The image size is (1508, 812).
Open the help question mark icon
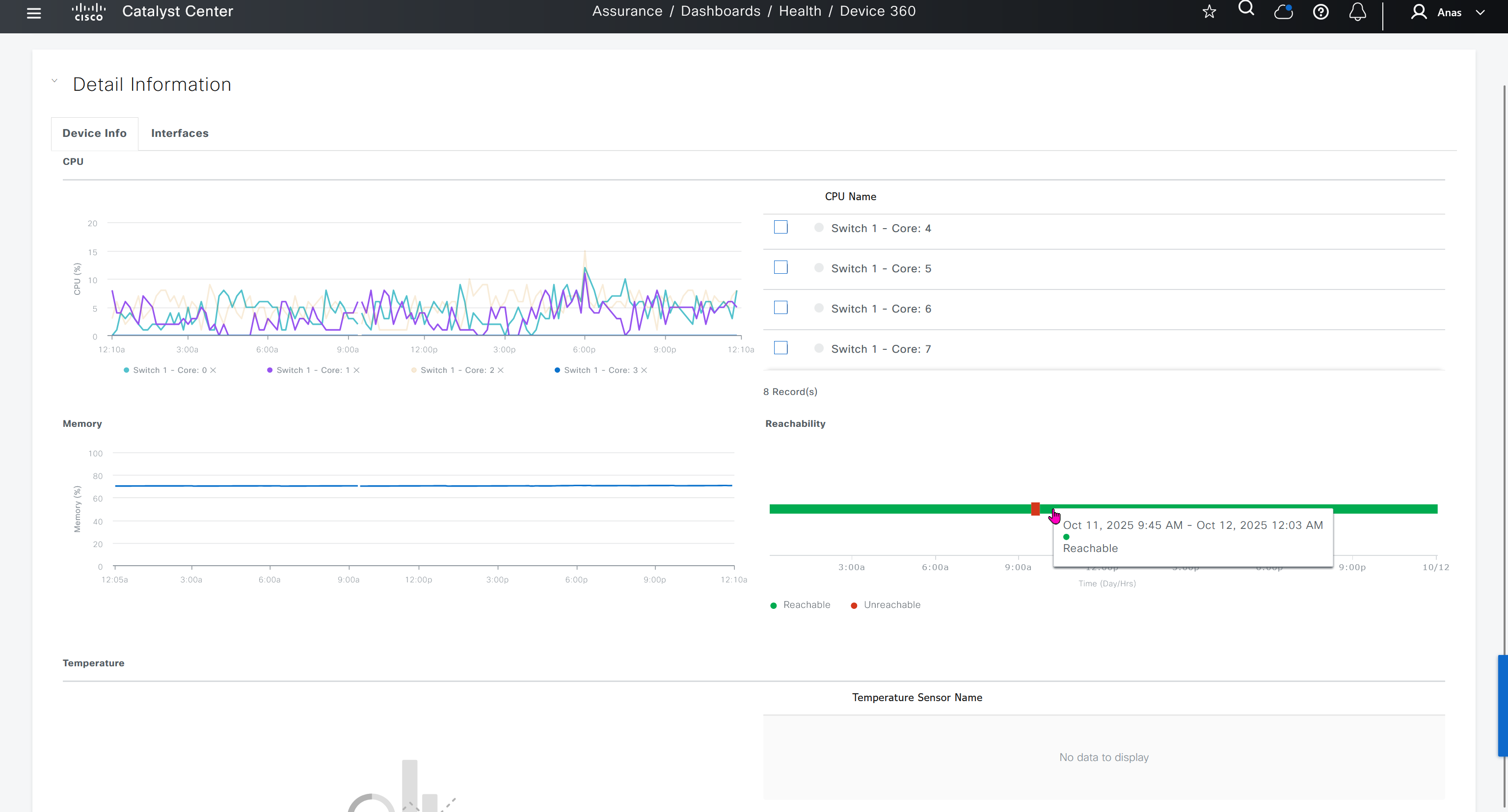[x=1320, y=12]
